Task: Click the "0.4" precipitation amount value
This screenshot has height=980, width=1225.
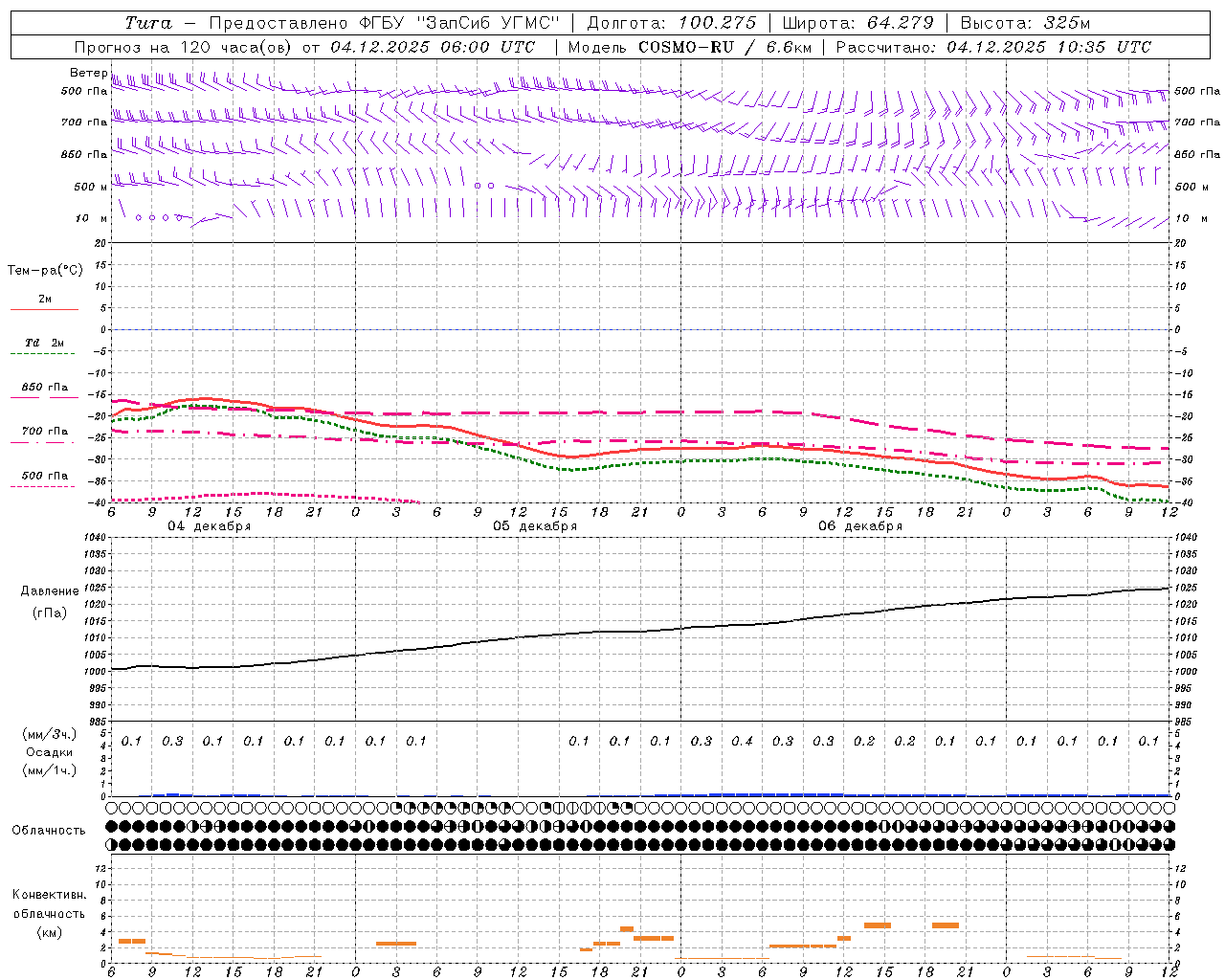Action: click(x=742, y=741)
